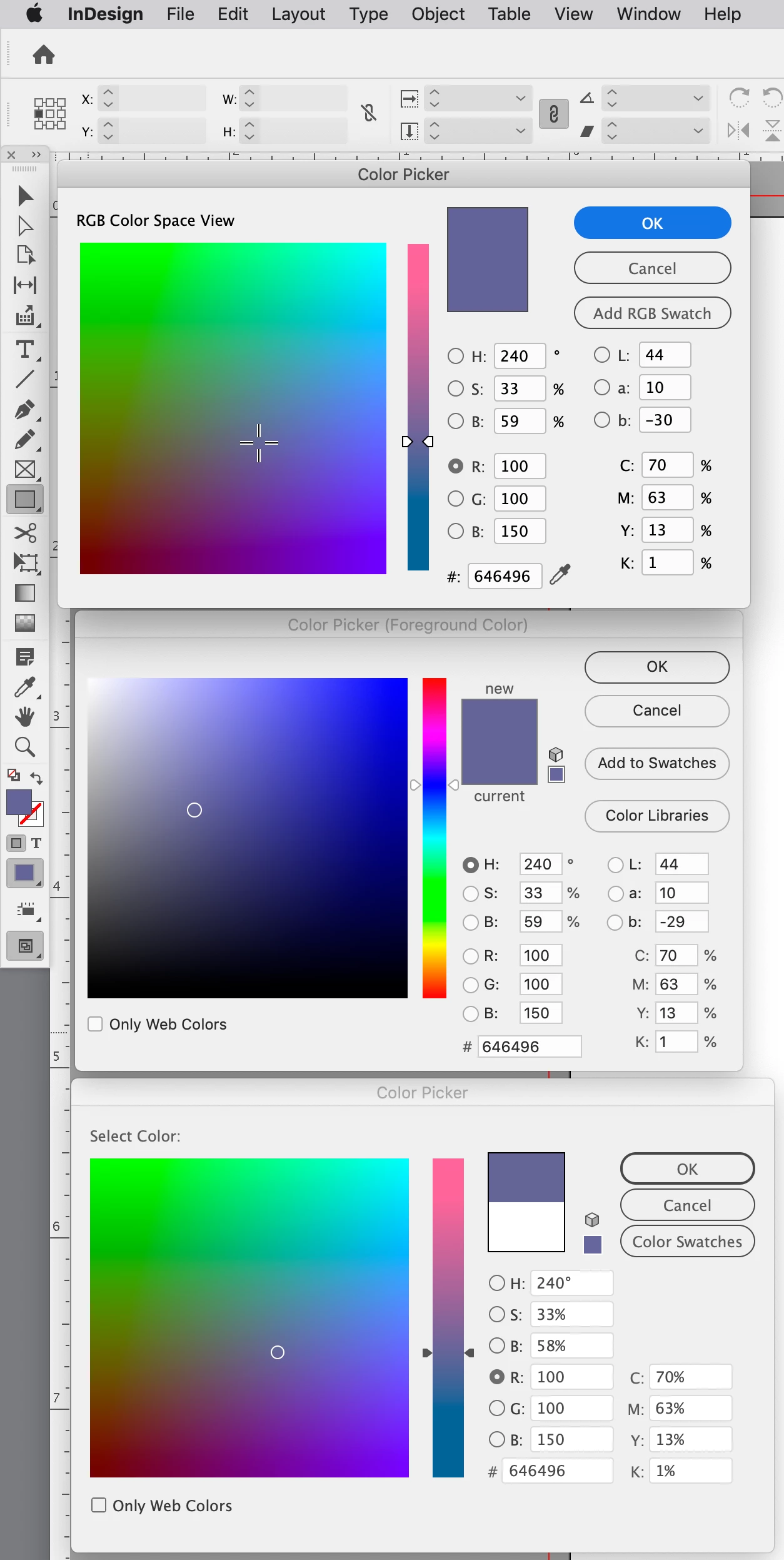The height and width of the screenshot is (1560, 784).
Task: Open the Apple menu
Action: [x=34, y=13]
